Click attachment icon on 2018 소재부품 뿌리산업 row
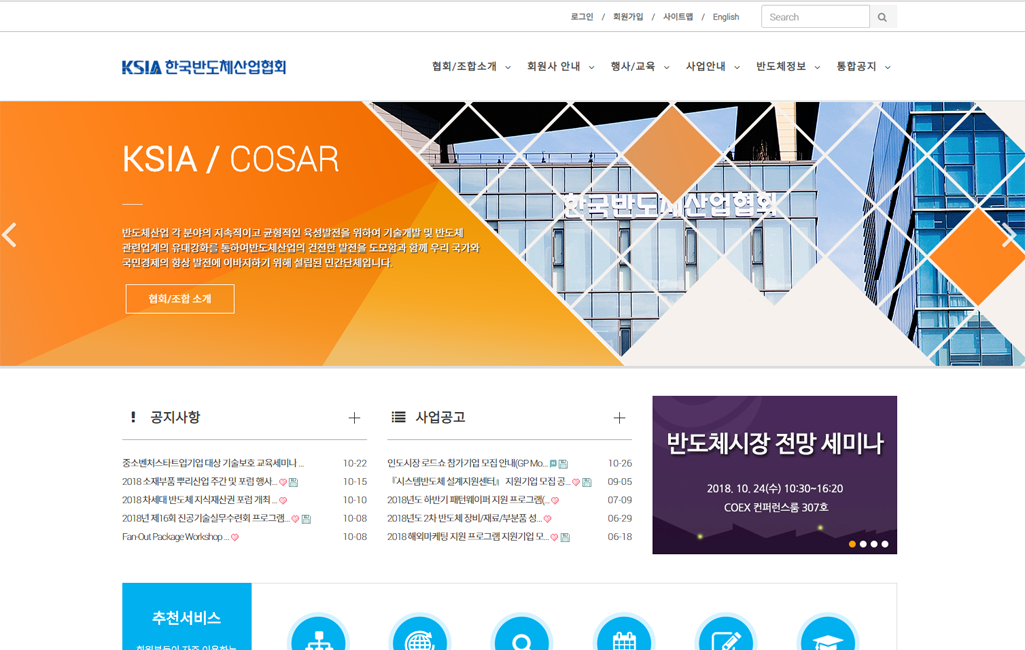This screenshot has width=1025, height=650. (294, 482)
